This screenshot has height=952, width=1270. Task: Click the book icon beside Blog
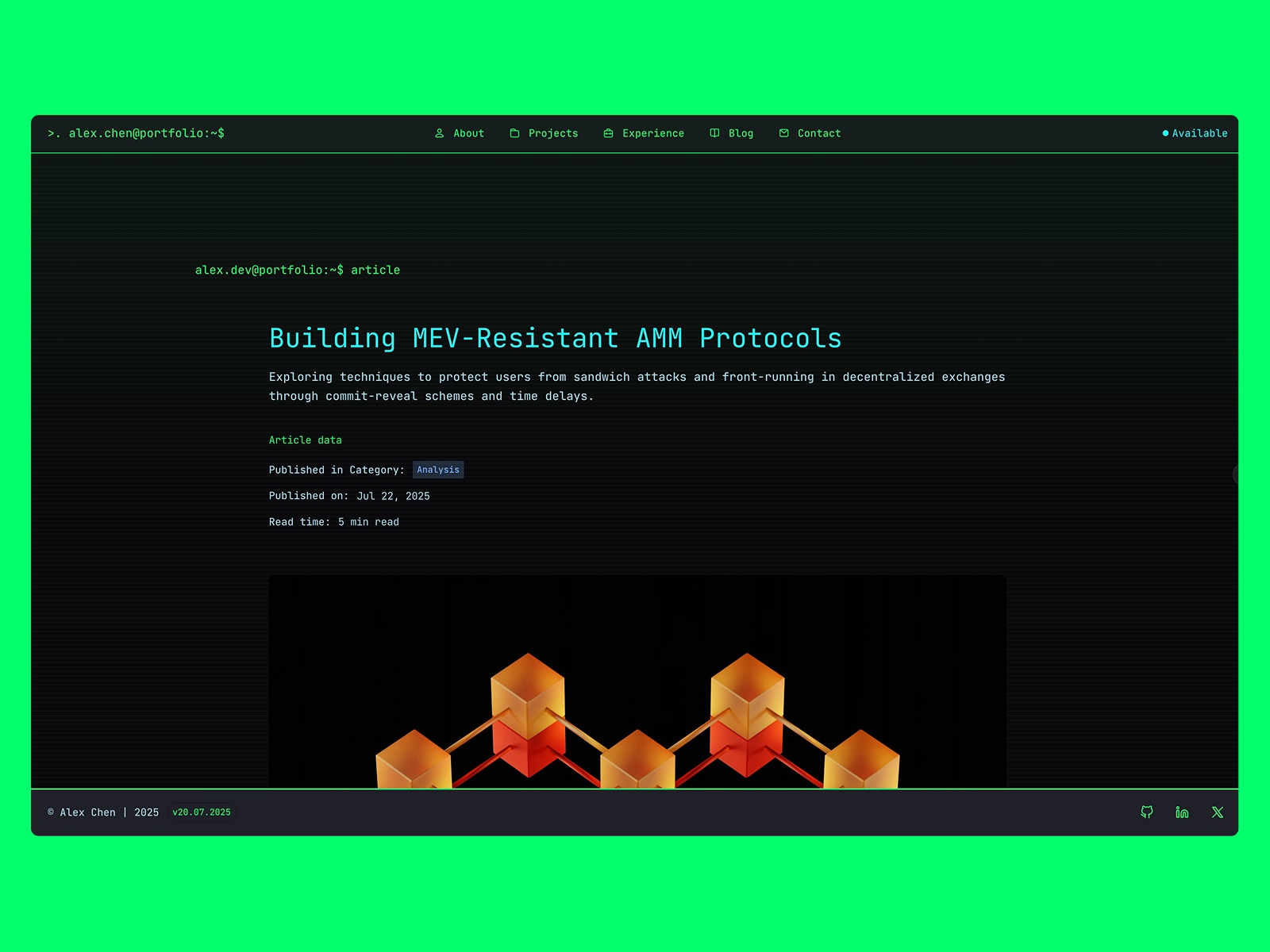tap(714, 133)
